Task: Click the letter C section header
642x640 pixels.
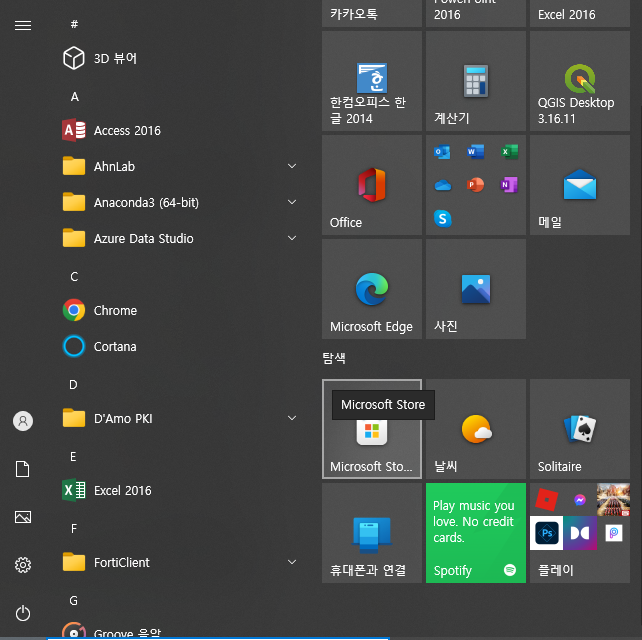Action: tap(74, 277)
